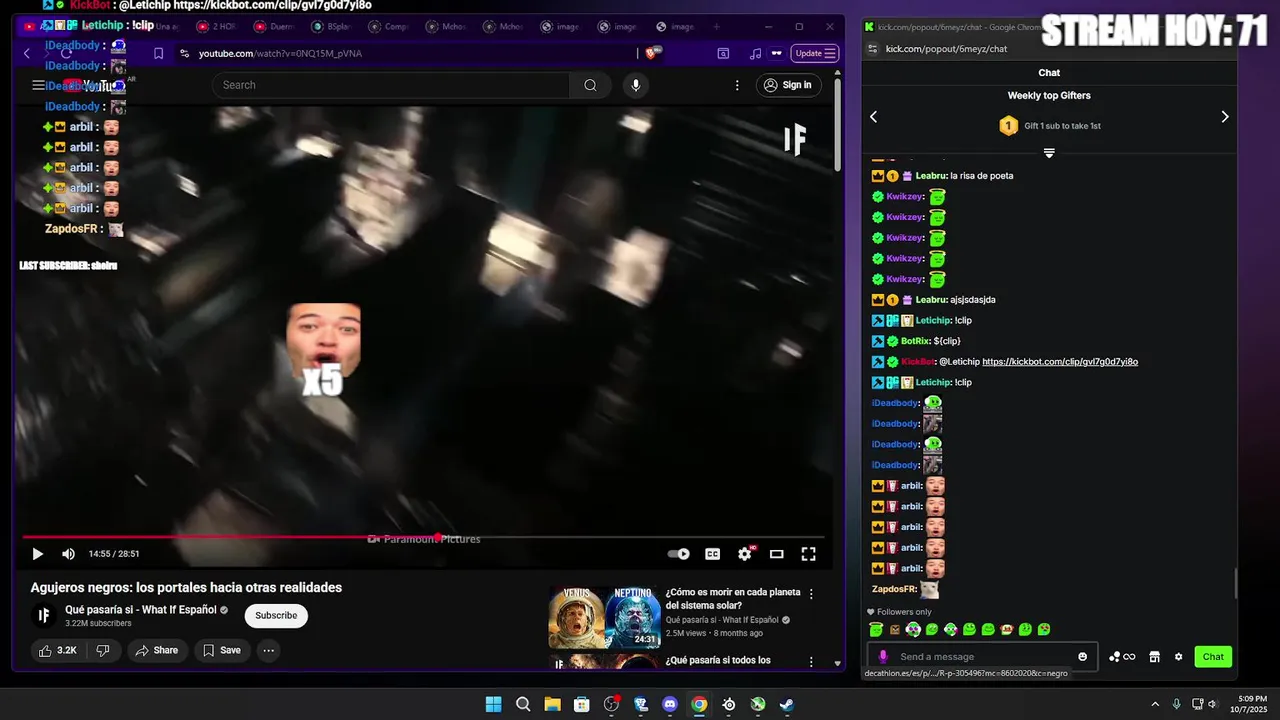The image size is (1280, 720).
Task: Bookmark the page in address bar
Action: [158, 53]
